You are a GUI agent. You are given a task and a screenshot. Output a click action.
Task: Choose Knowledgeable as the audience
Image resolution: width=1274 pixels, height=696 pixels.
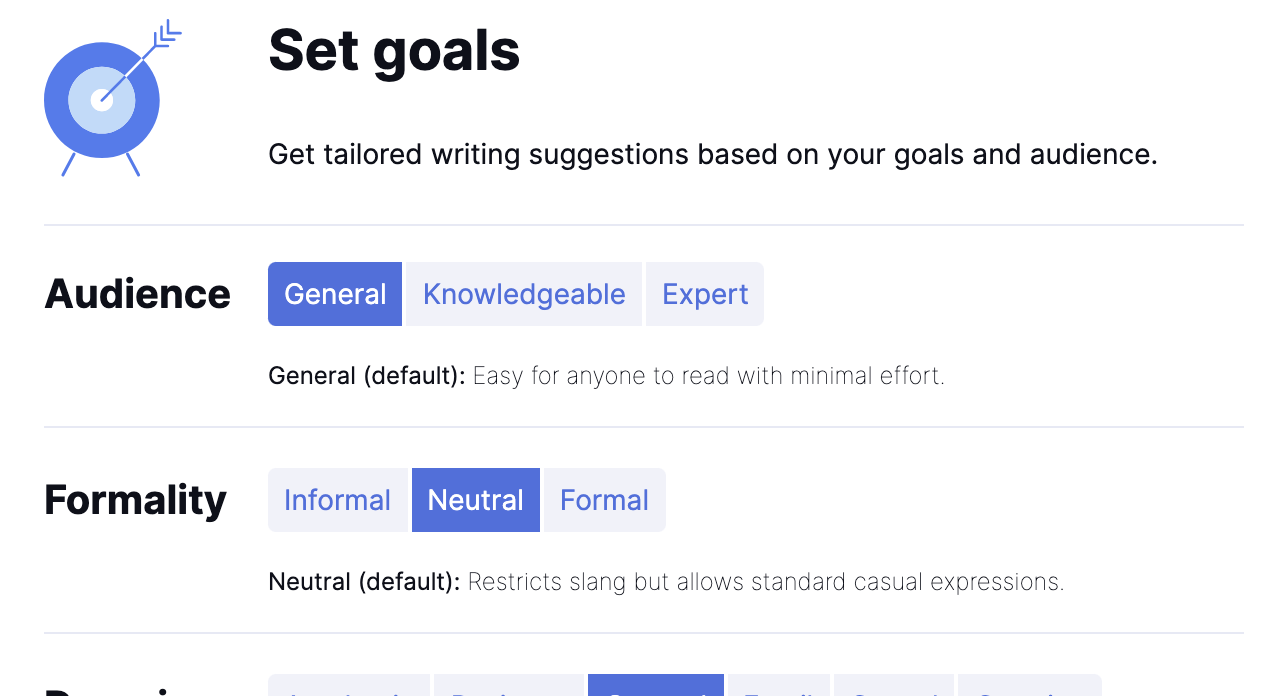[x=524, y=294]
